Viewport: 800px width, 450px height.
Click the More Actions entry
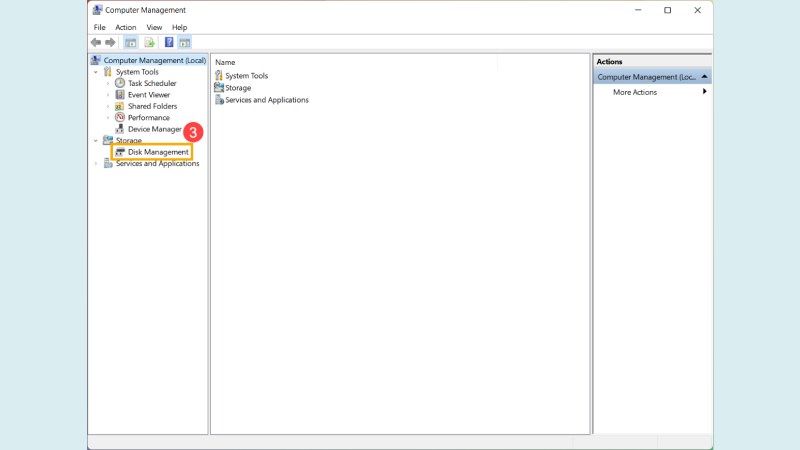tap(635, 92)
